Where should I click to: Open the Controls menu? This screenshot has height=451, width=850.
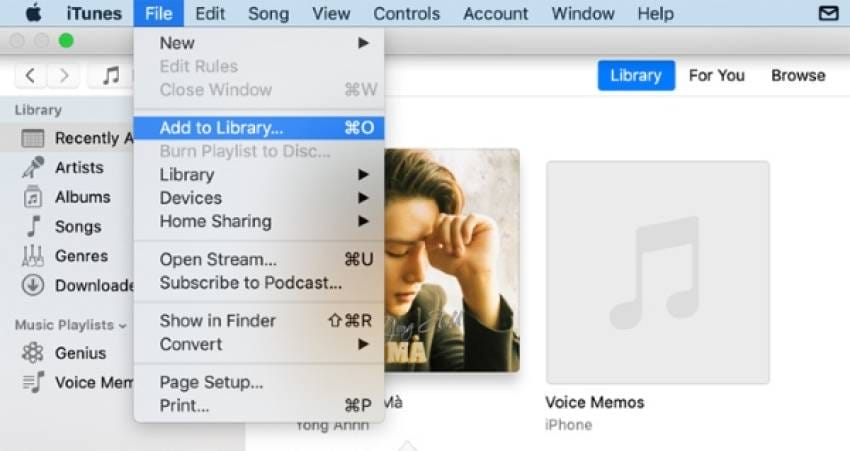pyautogui.click(x=407, y=13)
